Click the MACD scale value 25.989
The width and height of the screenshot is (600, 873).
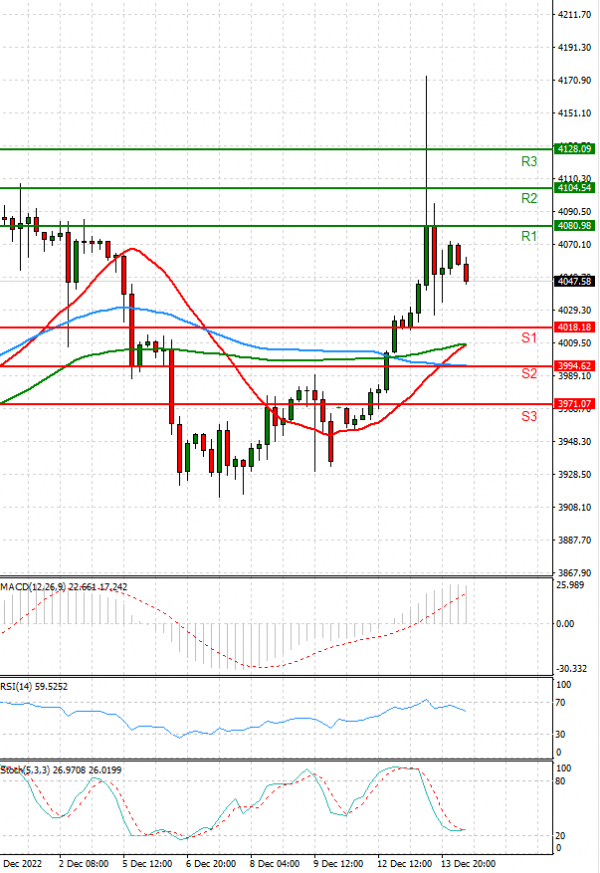(x=571, y=585)
